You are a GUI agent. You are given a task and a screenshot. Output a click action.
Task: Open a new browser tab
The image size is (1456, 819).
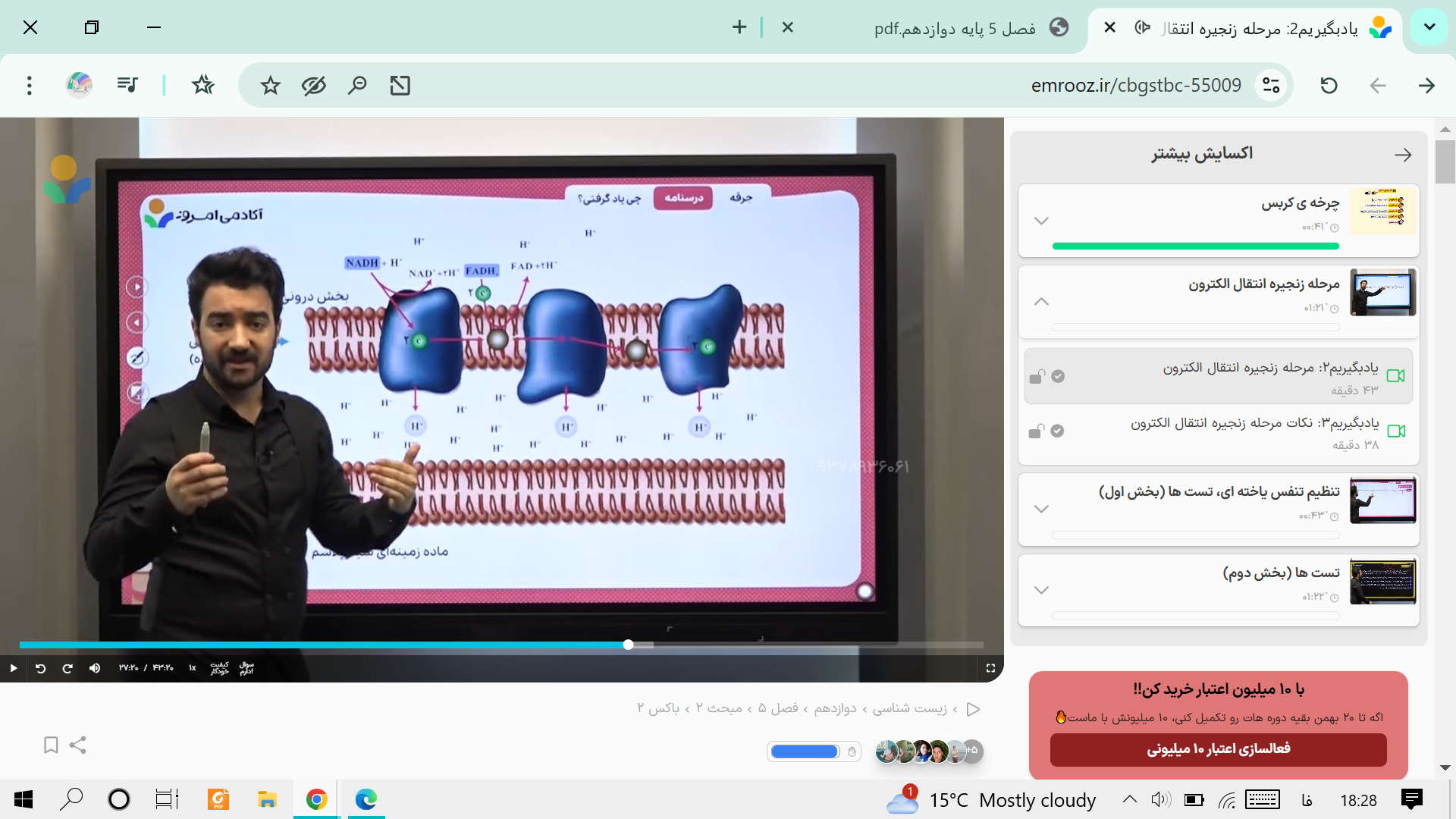click(739, 28)
